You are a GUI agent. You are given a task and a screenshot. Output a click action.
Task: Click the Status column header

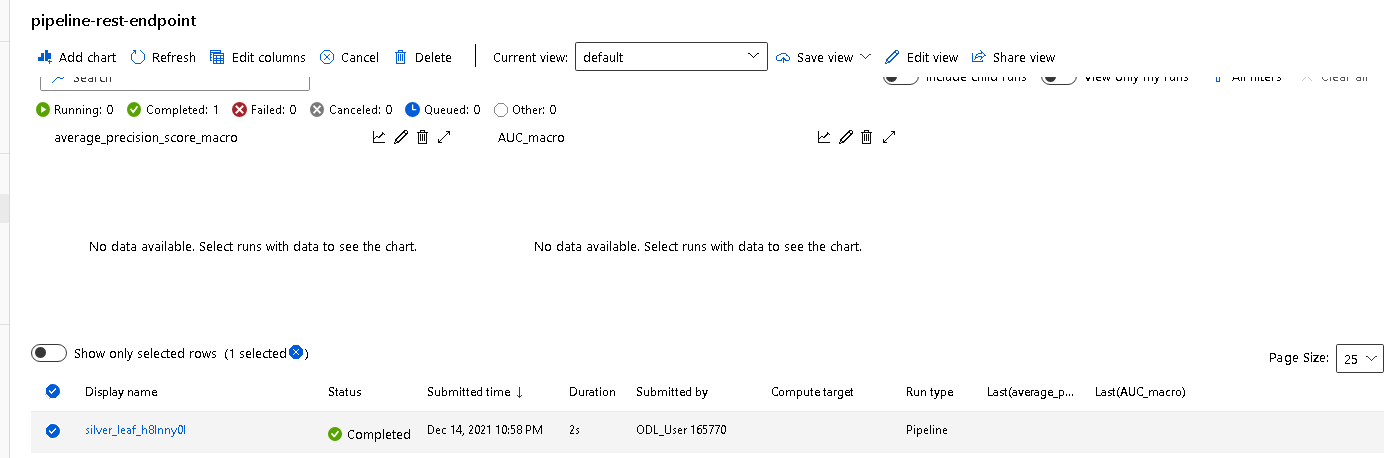point(345,392)
